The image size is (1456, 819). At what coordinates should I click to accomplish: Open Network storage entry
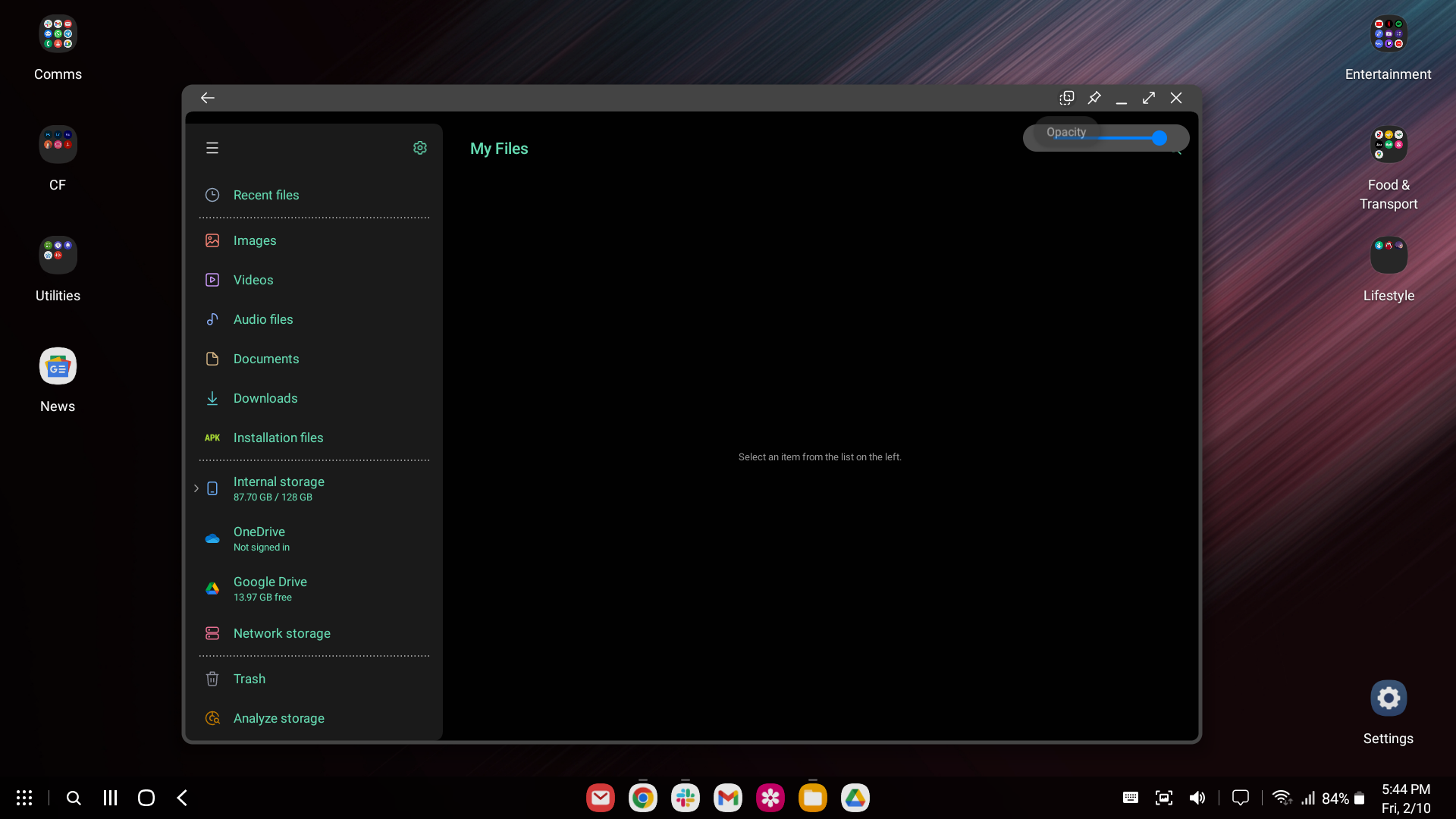coord(281,633)
